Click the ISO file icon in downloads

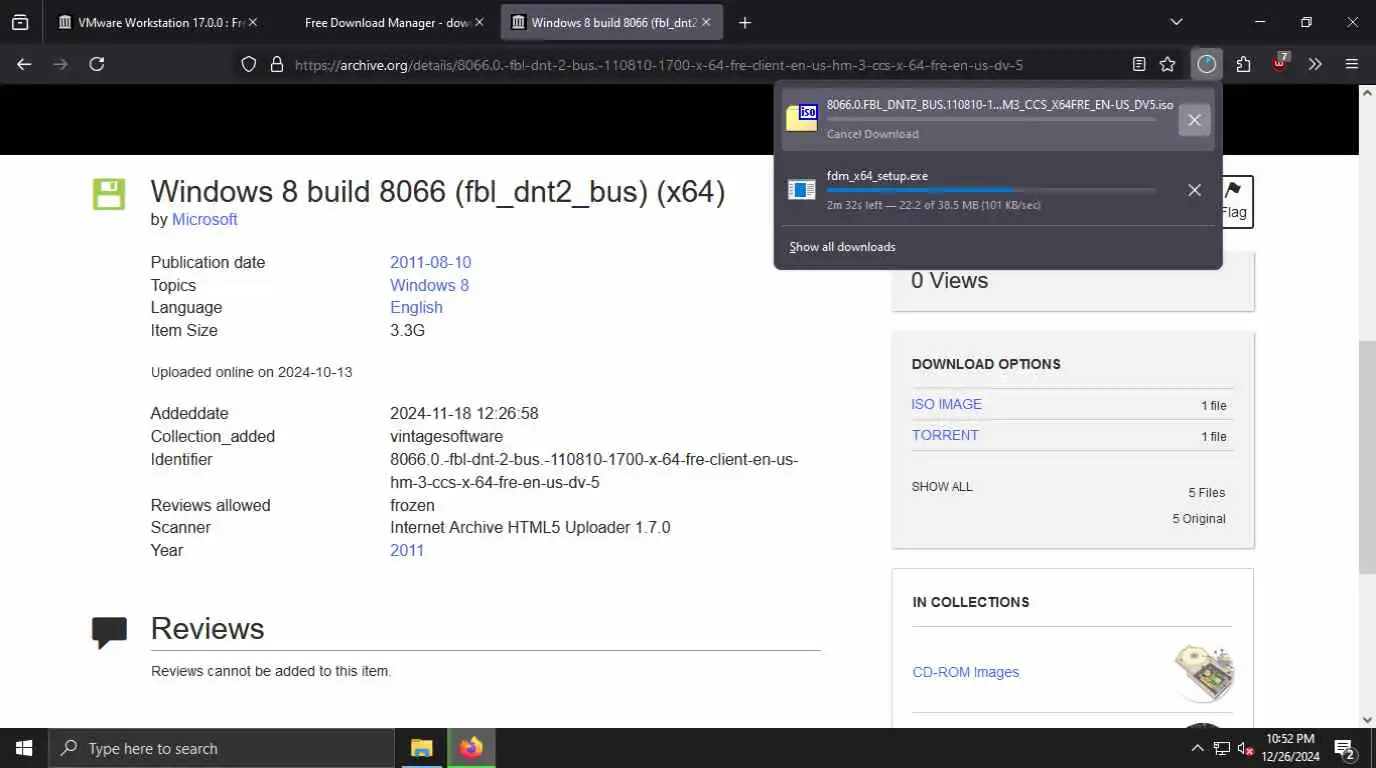[x=802, y=118]
